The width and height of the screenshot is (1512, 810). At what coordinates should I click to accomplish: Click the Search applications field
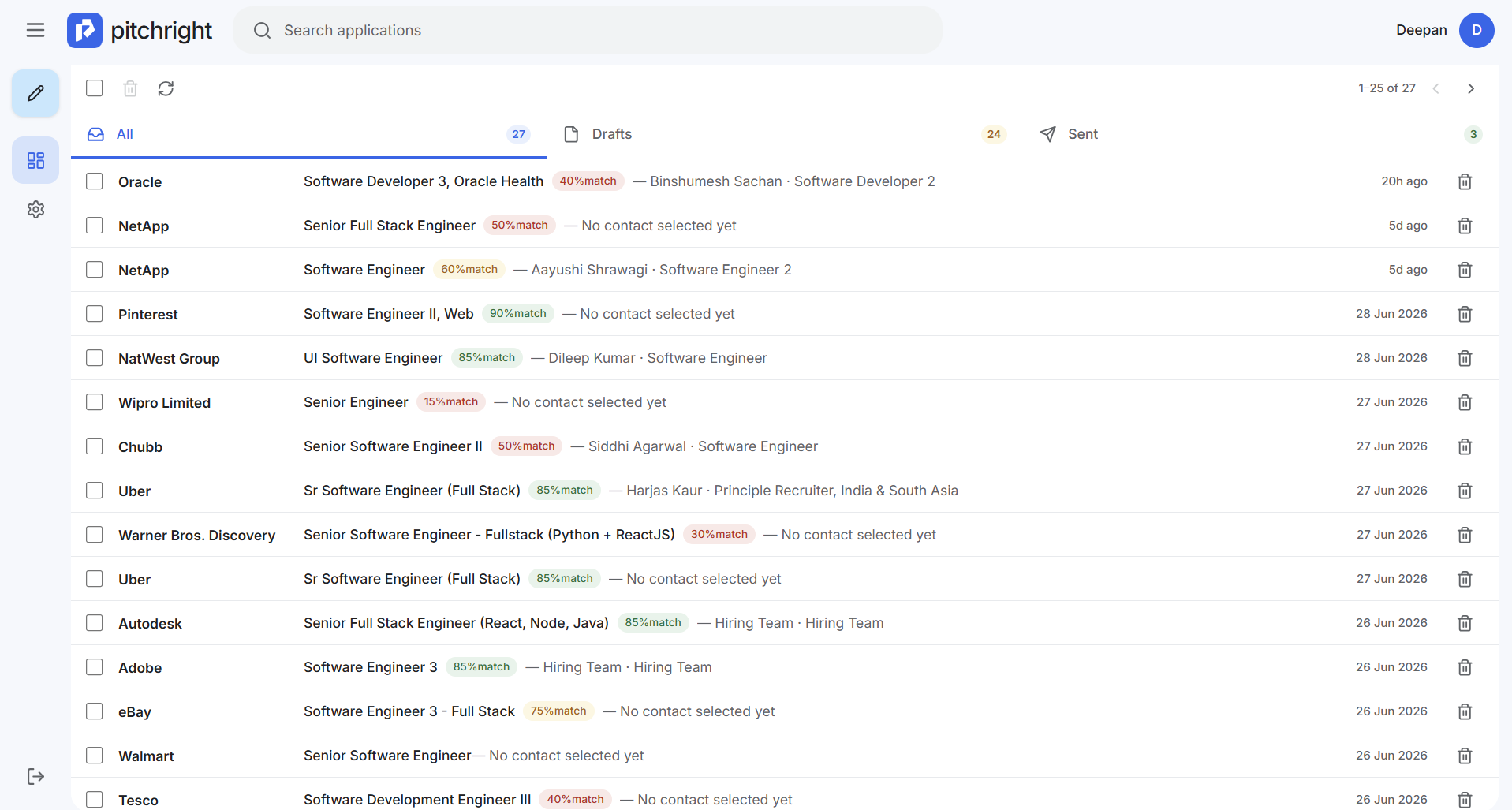588,30
